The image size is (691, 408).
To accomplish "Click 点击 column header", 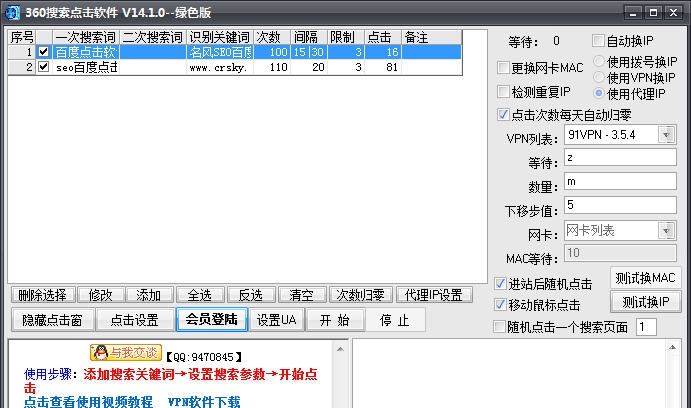I will (x=383, y=37).
